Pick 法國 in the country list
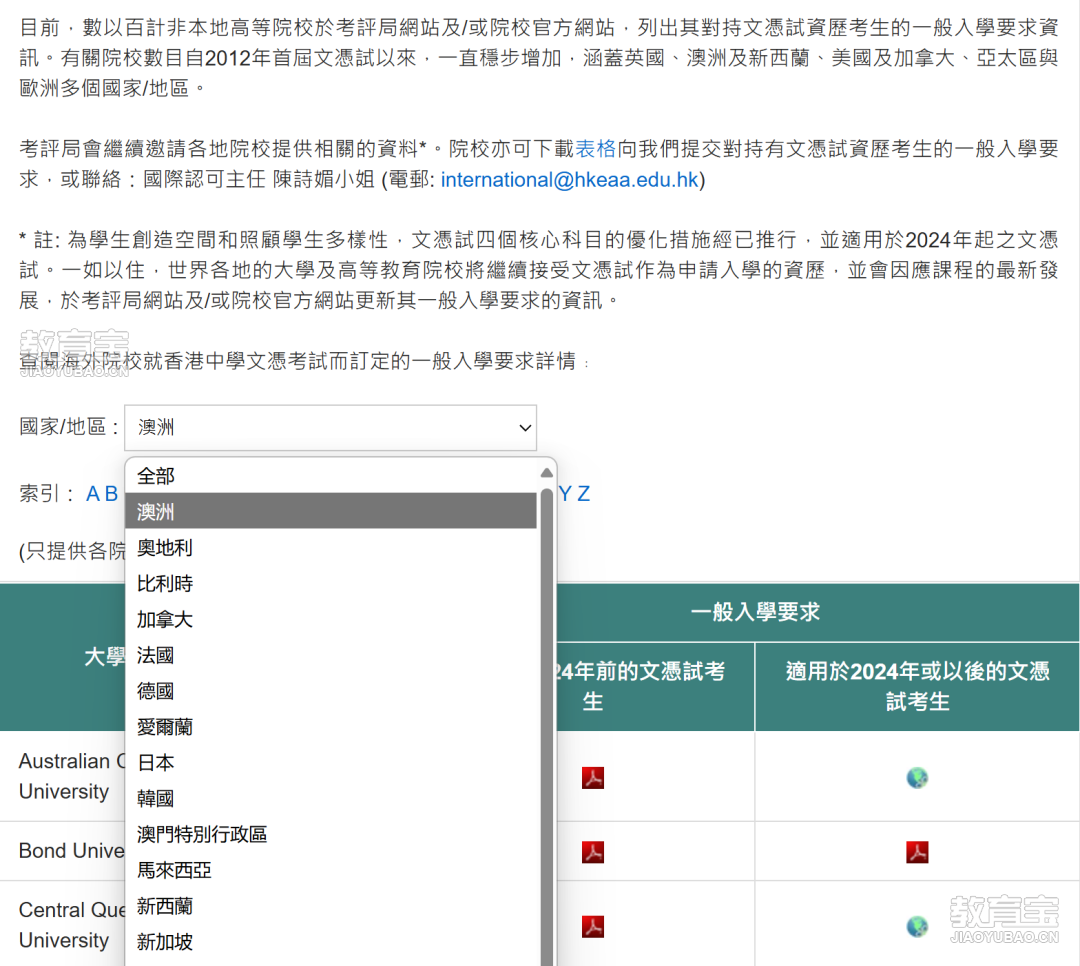The width and height of the screenshot is (1080, 966). [x=331, y=655]
